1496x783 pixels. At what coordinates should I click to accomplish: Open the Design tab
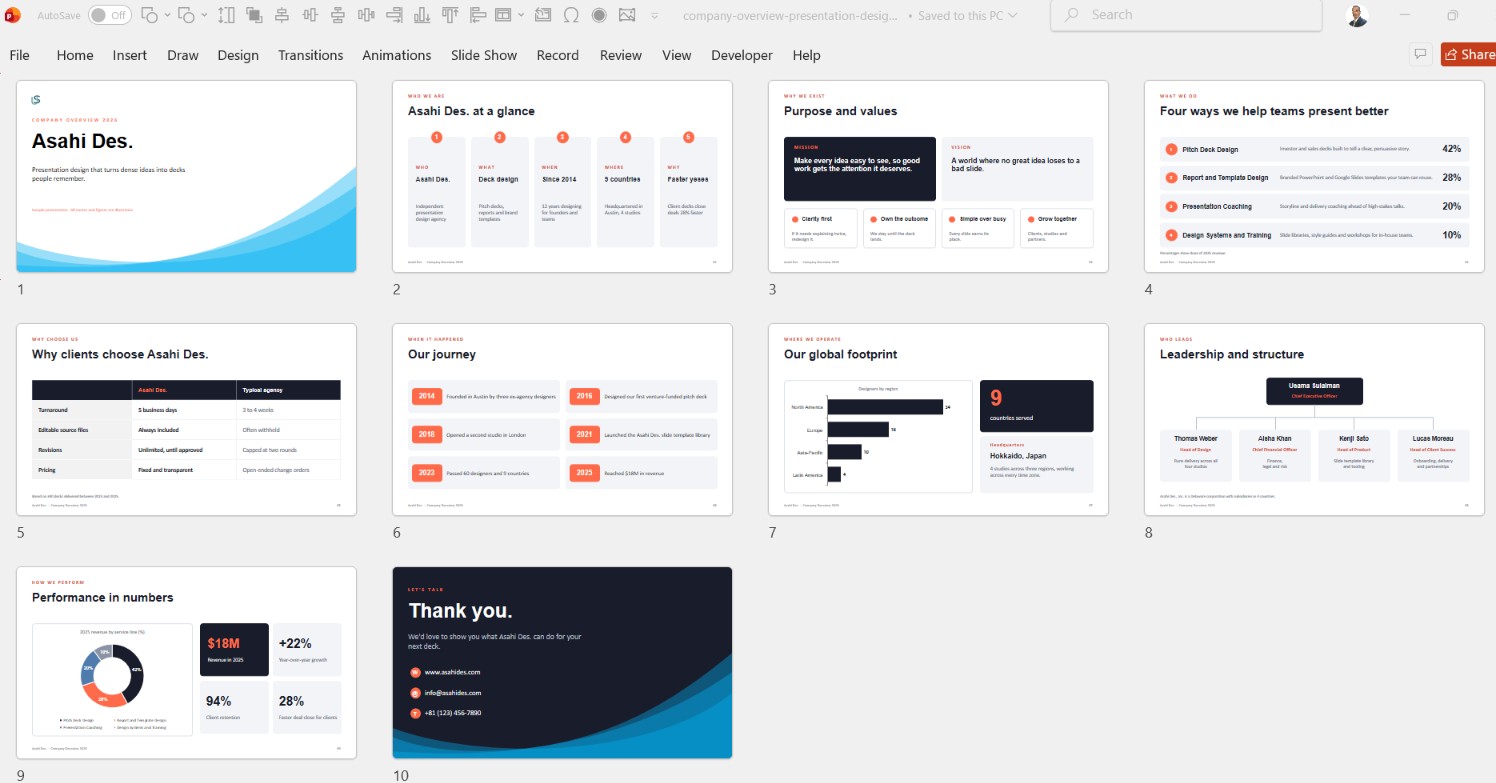click(x=238, y=55)
